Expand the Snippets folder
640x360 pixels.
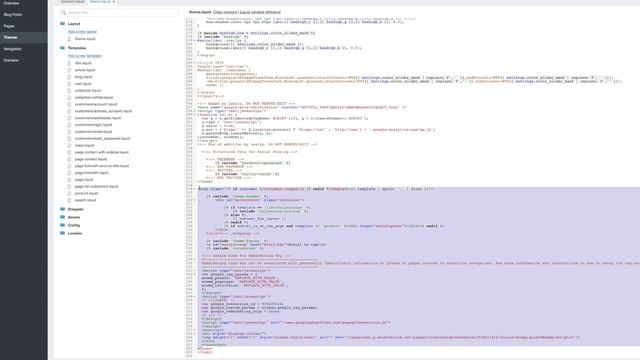click(76, 209)
